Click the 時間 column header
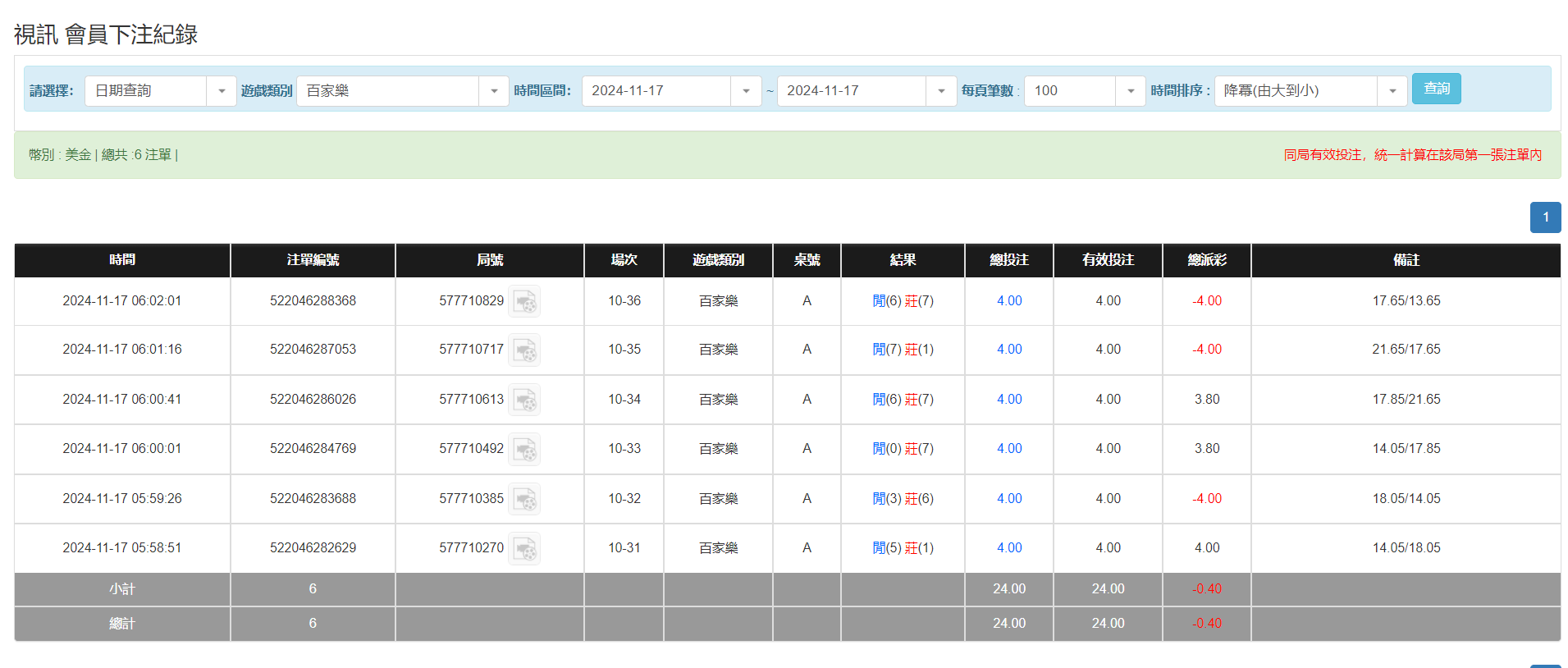 click(122, 260)
